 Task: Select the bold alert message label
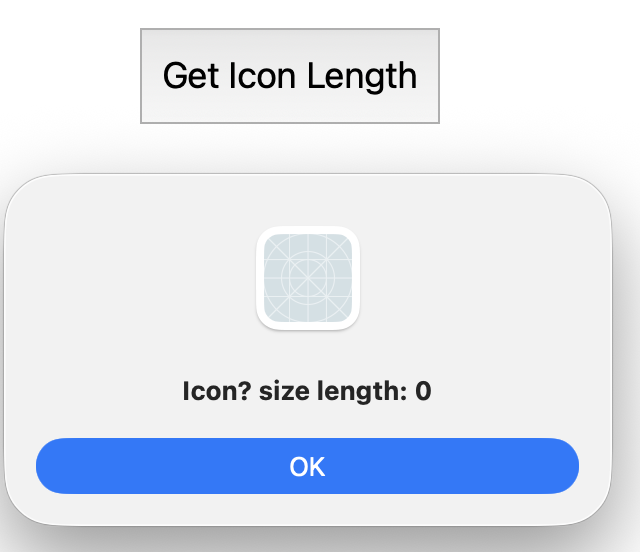307,391
